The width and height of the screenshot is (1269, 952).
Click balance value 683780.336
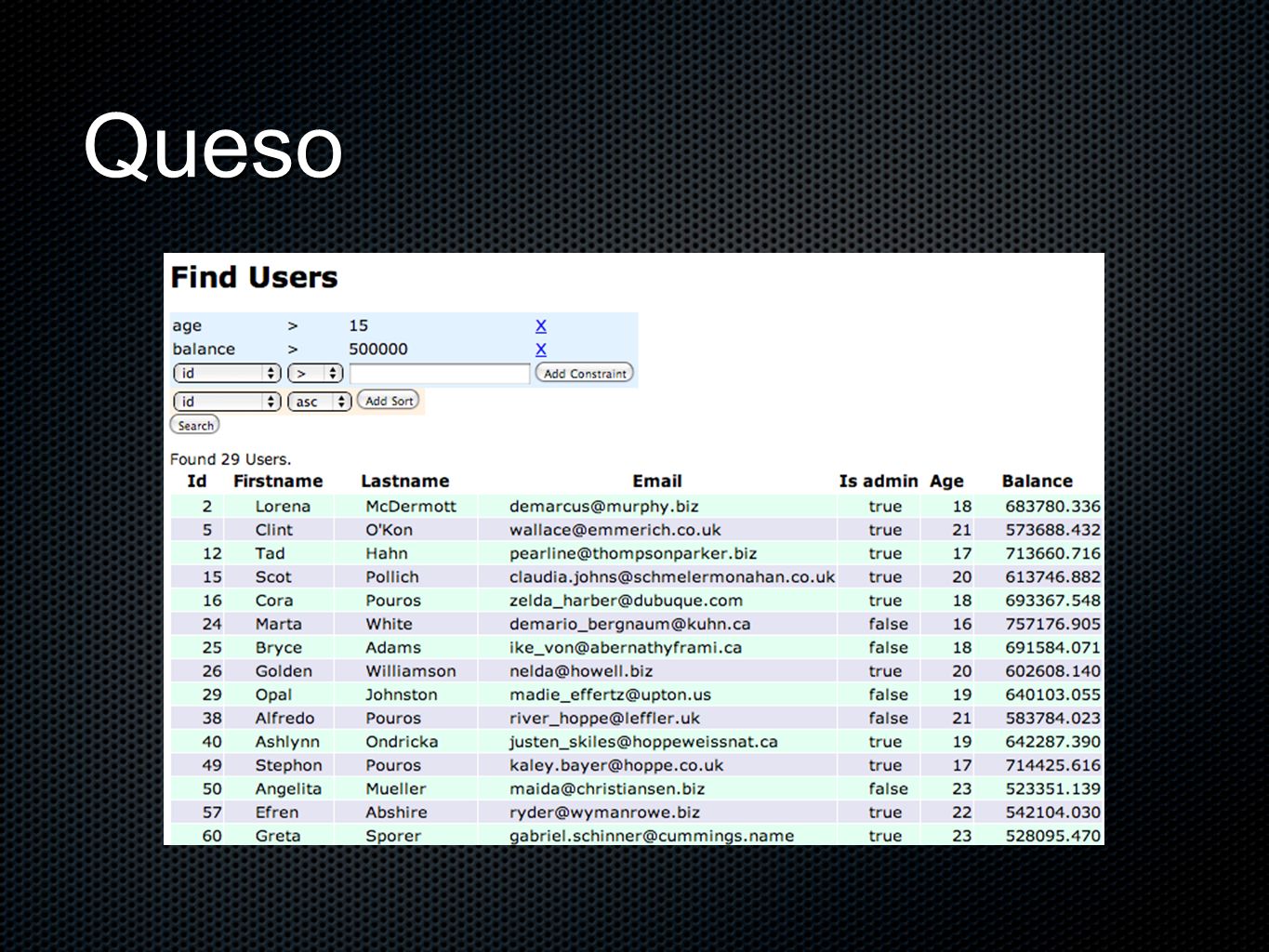1052,507
